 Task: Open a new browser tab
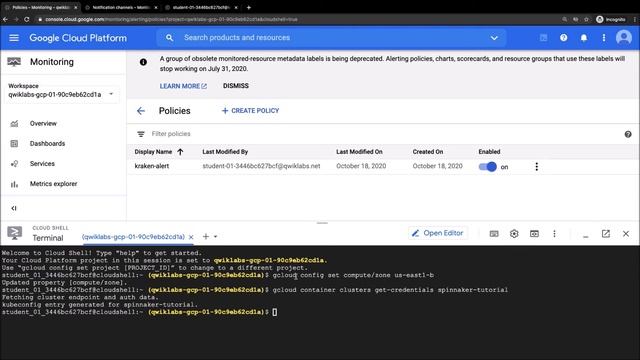pos(249,7)
